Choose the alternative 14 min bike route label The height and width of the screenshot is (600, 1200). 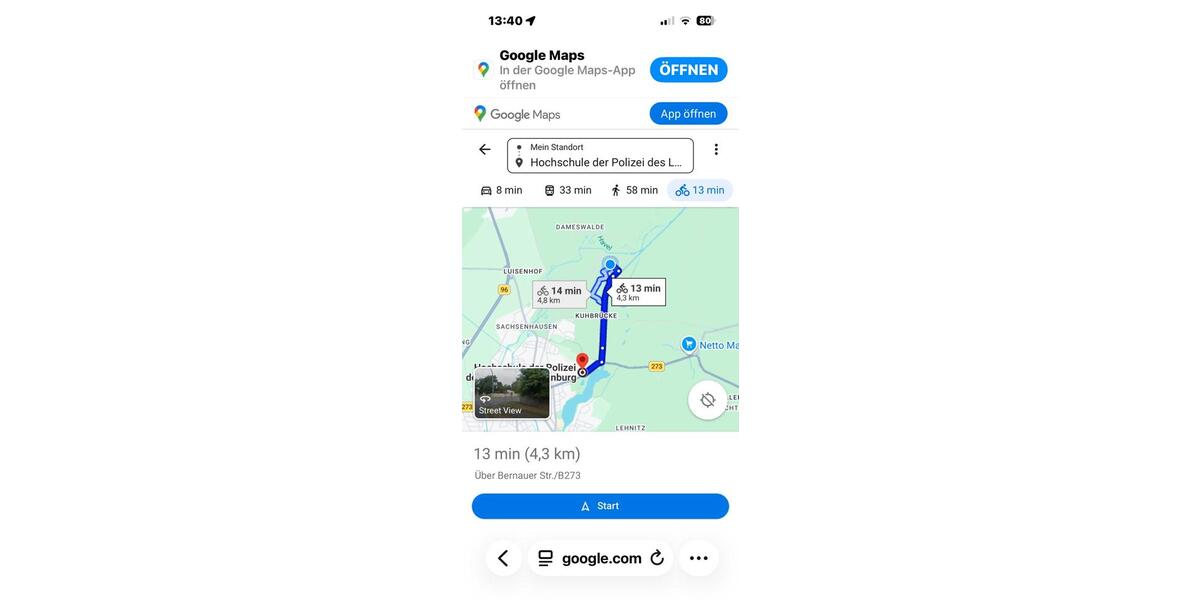560,294
